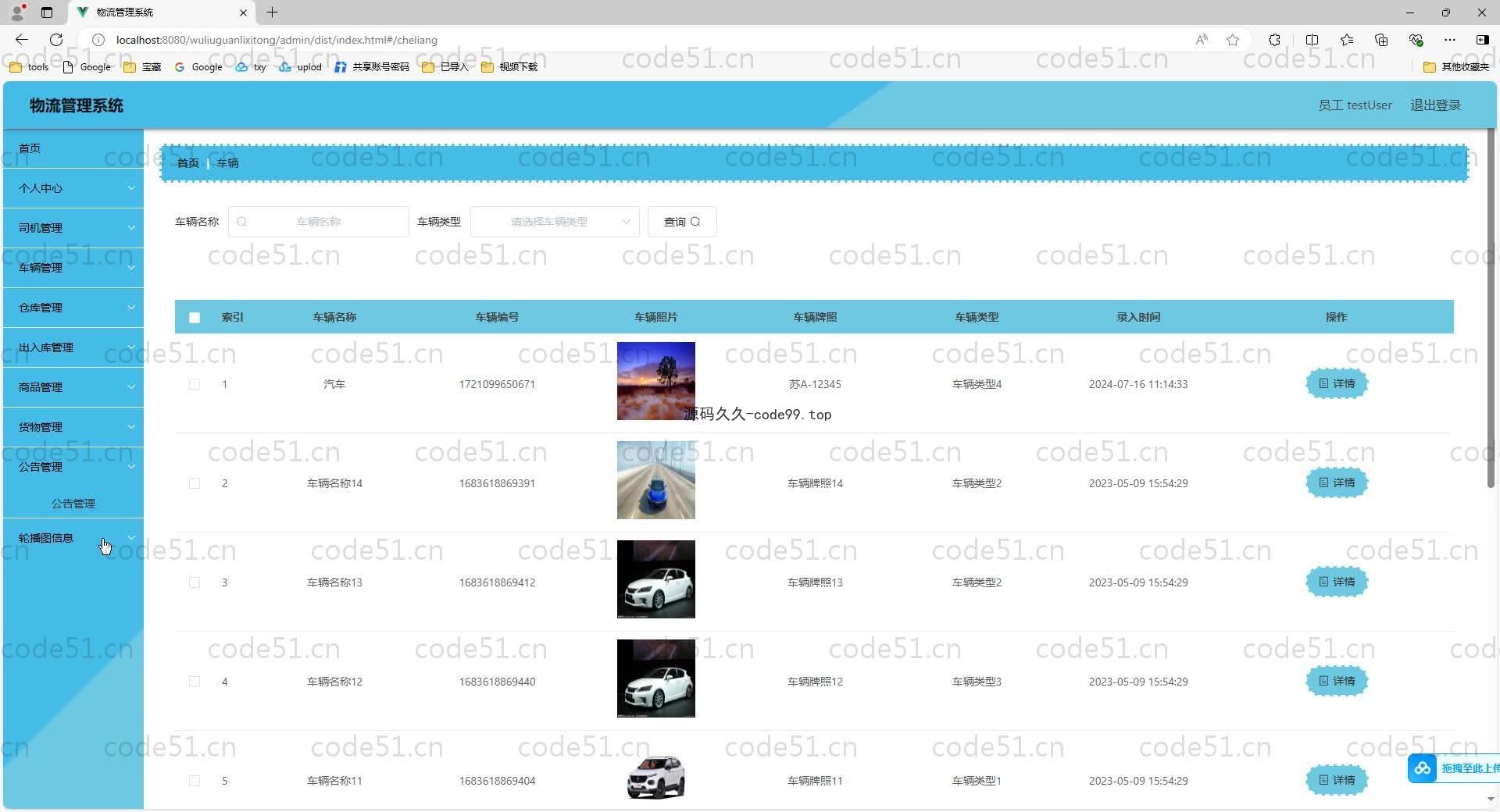Viewport: 1500px width, 812px height.
Task: Click the favorites star icon in address bar
Action: [1233, 40]
